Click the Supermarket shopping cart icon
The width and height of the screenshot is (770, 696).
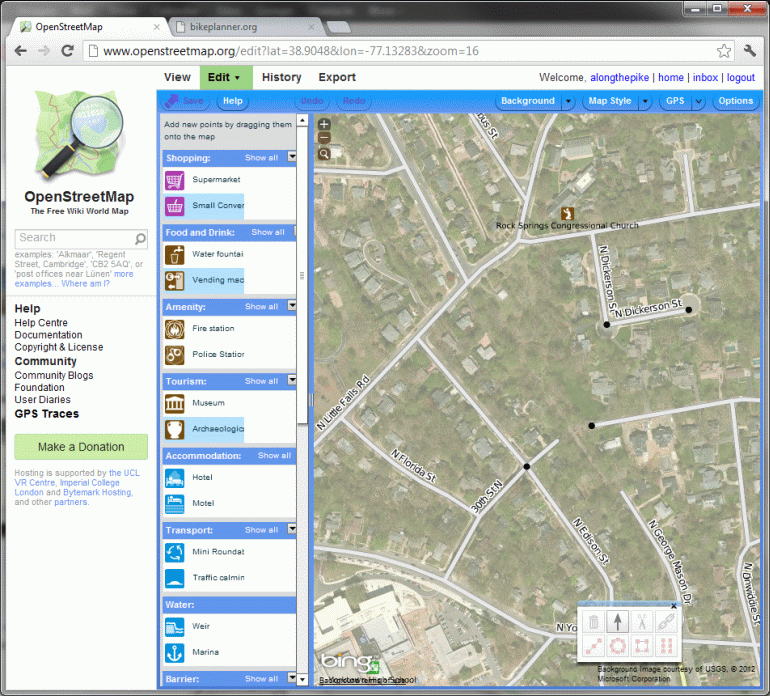click(x=174, y=180)
